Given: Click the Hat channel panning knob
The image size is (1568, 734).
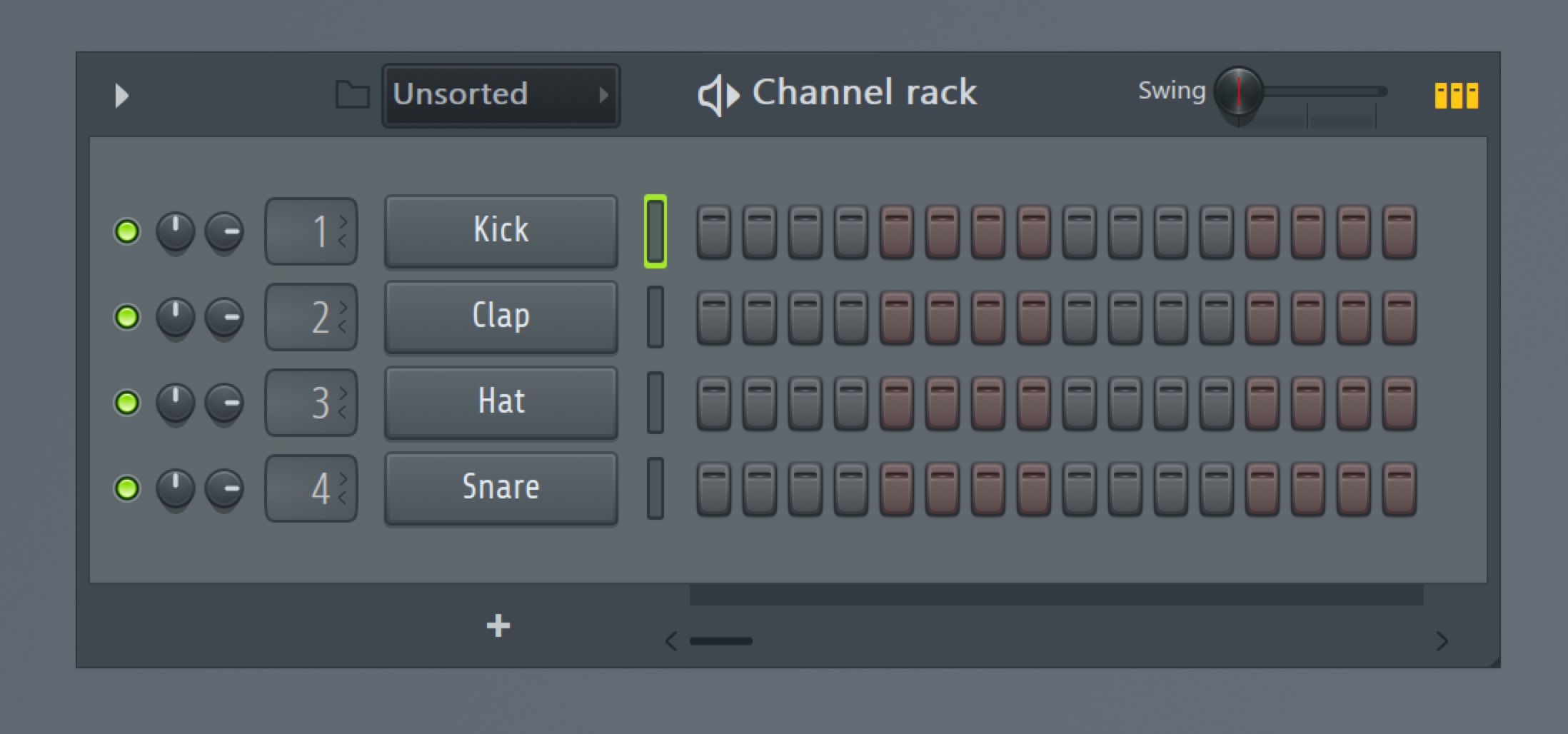Looking at the screenshot, I should coord(176,403).
